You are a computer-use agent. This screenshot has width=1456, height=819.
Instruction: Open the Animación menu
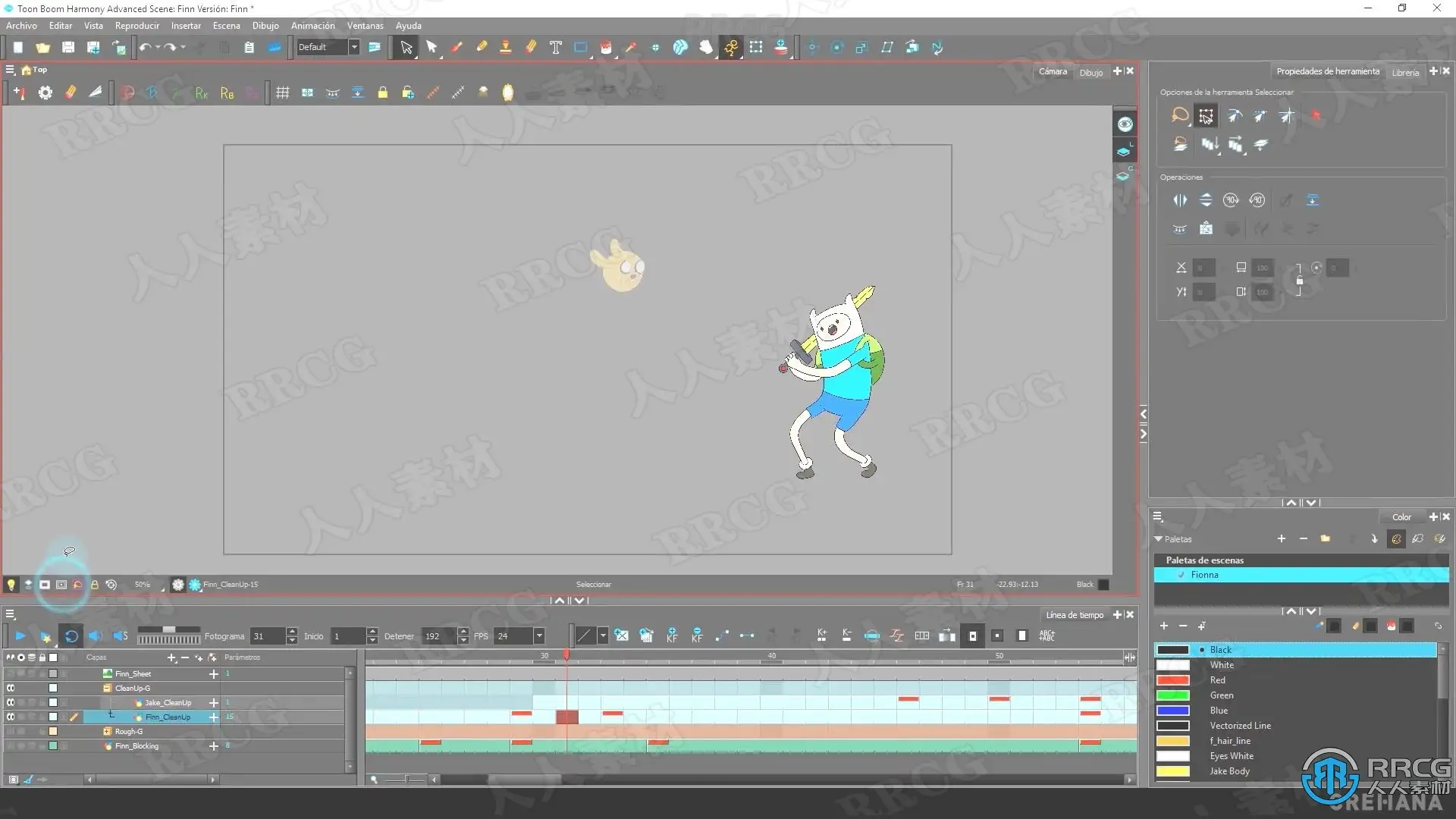[312, 26]
